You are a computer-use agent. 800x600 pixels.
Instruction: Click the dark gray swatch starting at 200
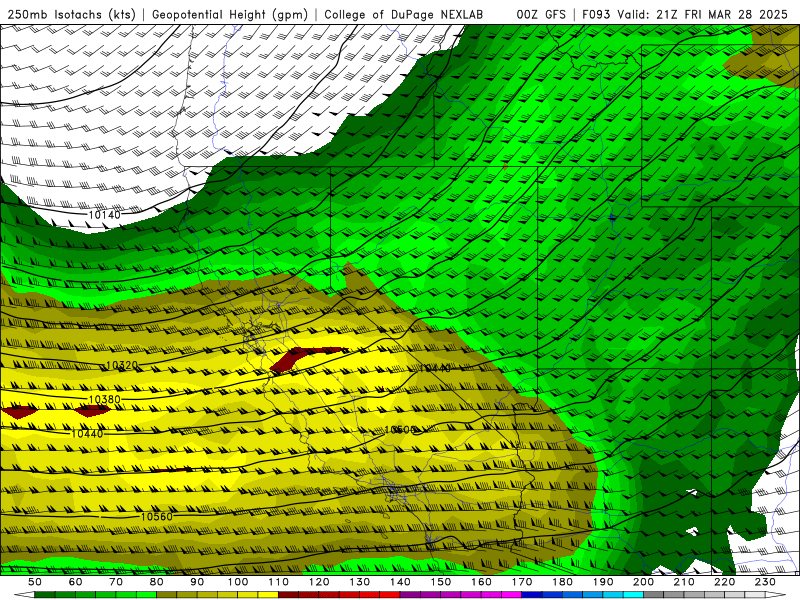coord(654,595)
